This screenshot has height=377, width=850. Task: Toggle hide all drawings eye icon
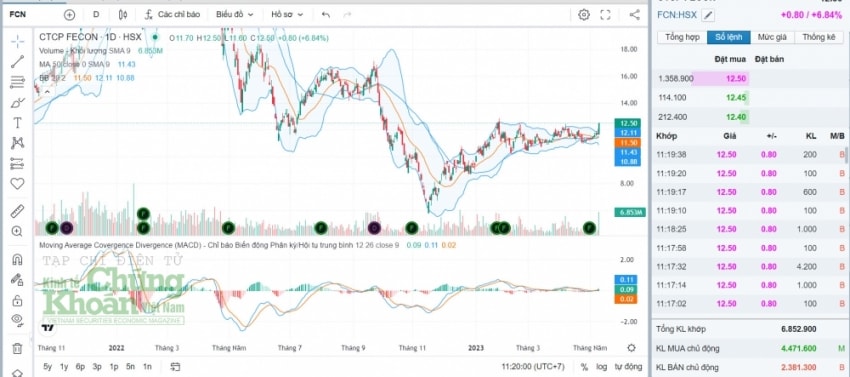coord(17,320)
